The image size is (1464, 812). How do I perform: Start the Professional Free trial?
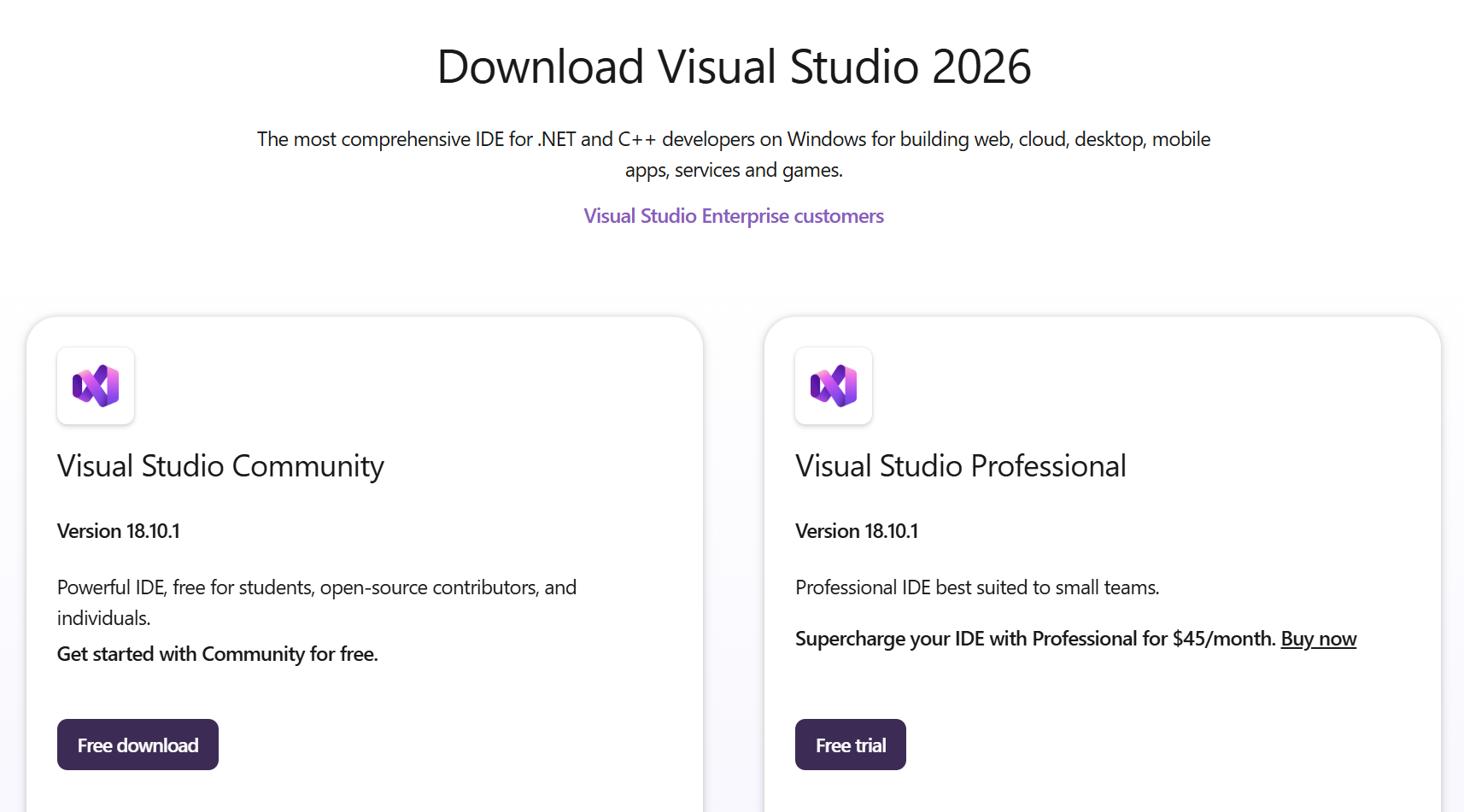(851, 745)
